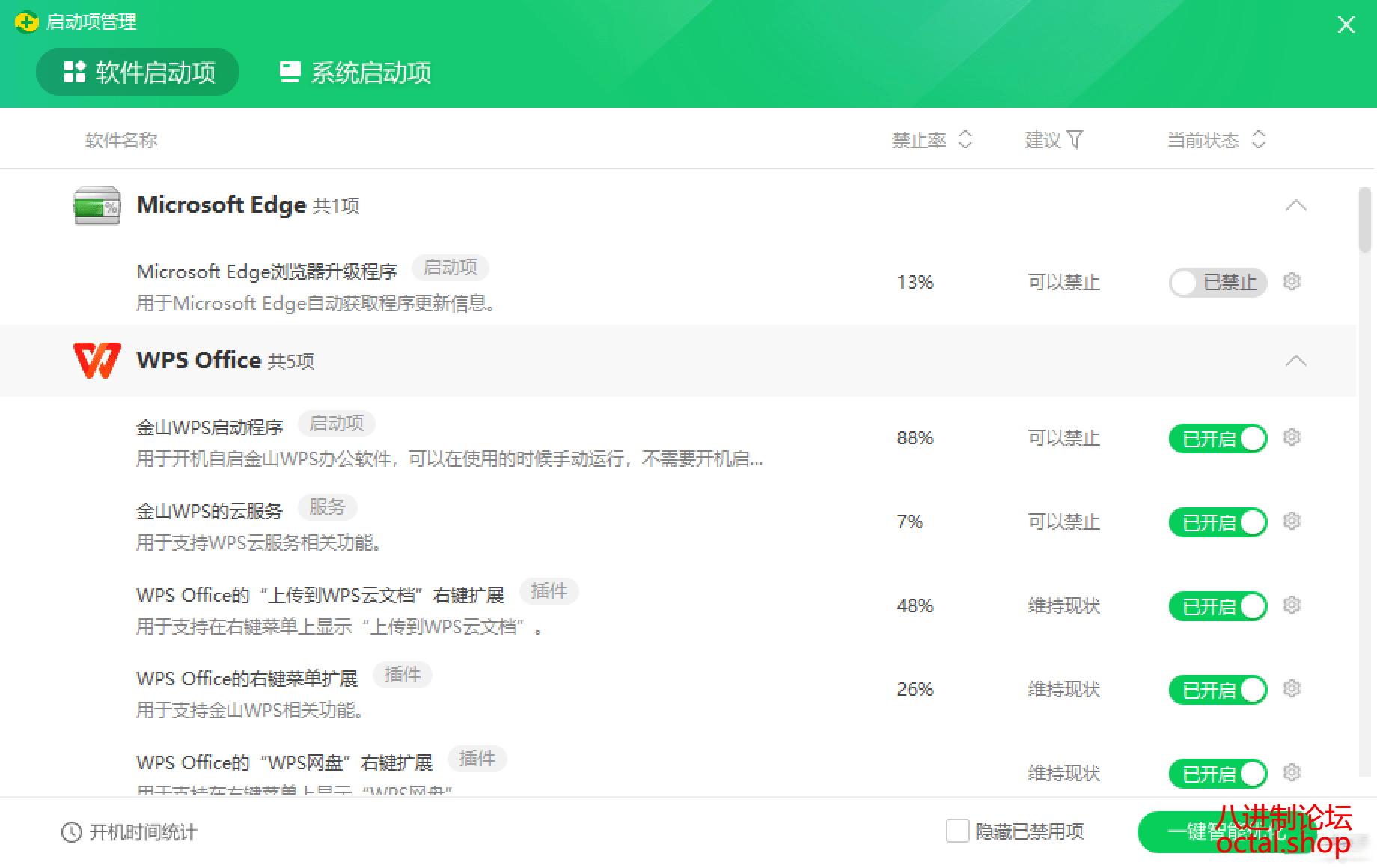Click the vertical scrollbar thumb
1377x868 pixels.
pyautogui.click(x=1364, y=219)
